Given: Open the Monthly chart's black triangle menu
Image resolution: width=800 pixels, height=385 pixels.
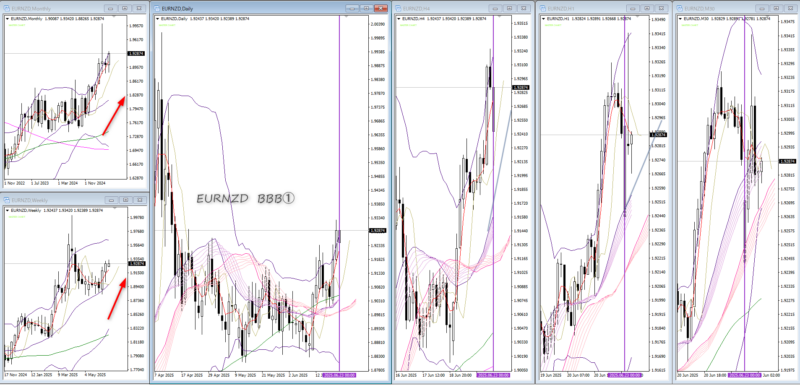Looking at the screenshot, I should (x=8, y=19).
